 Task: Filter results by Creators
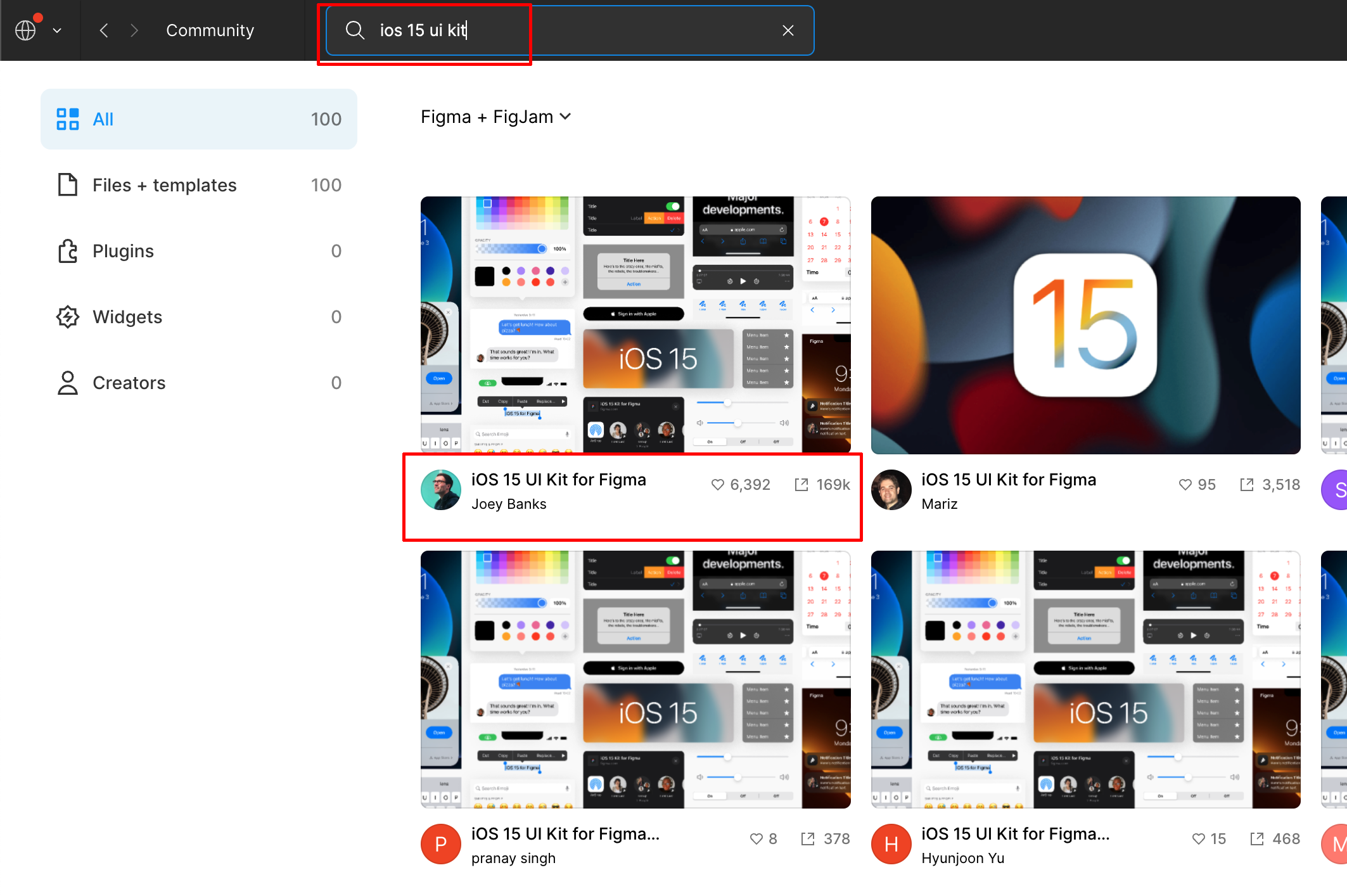[198, 383]
